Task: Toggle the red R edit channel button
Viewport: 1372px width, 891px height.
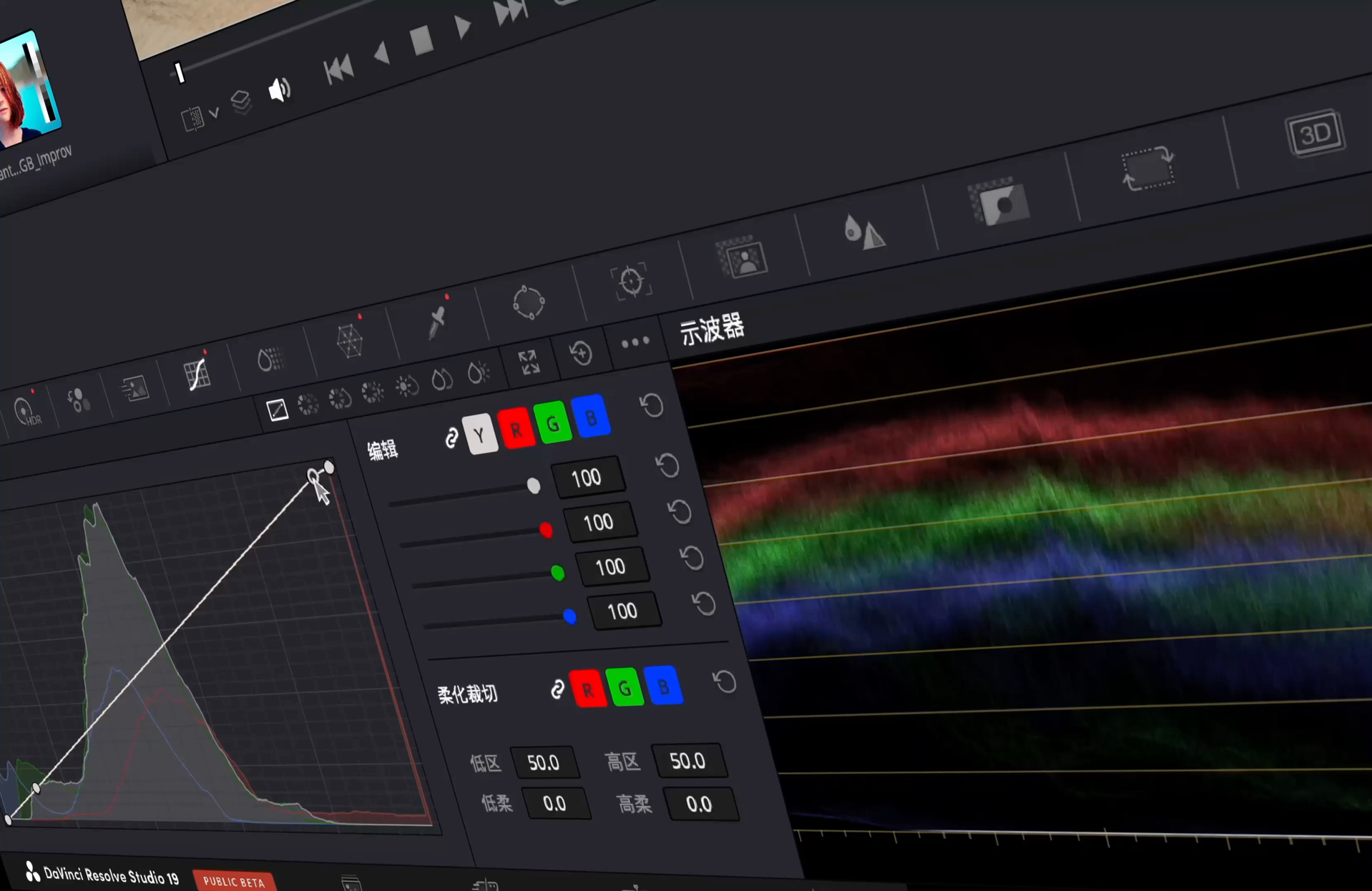Action: coord(516,428)
